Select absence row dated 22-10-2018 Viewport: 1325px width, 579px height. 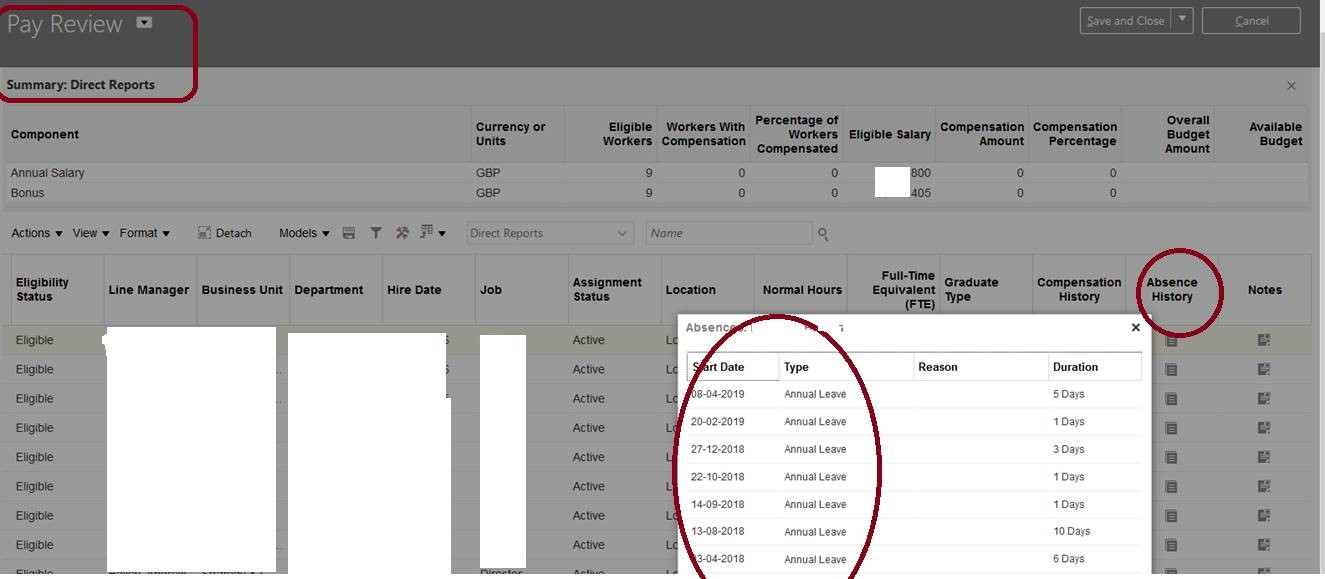pyautogui.click(x=914, y=477)
